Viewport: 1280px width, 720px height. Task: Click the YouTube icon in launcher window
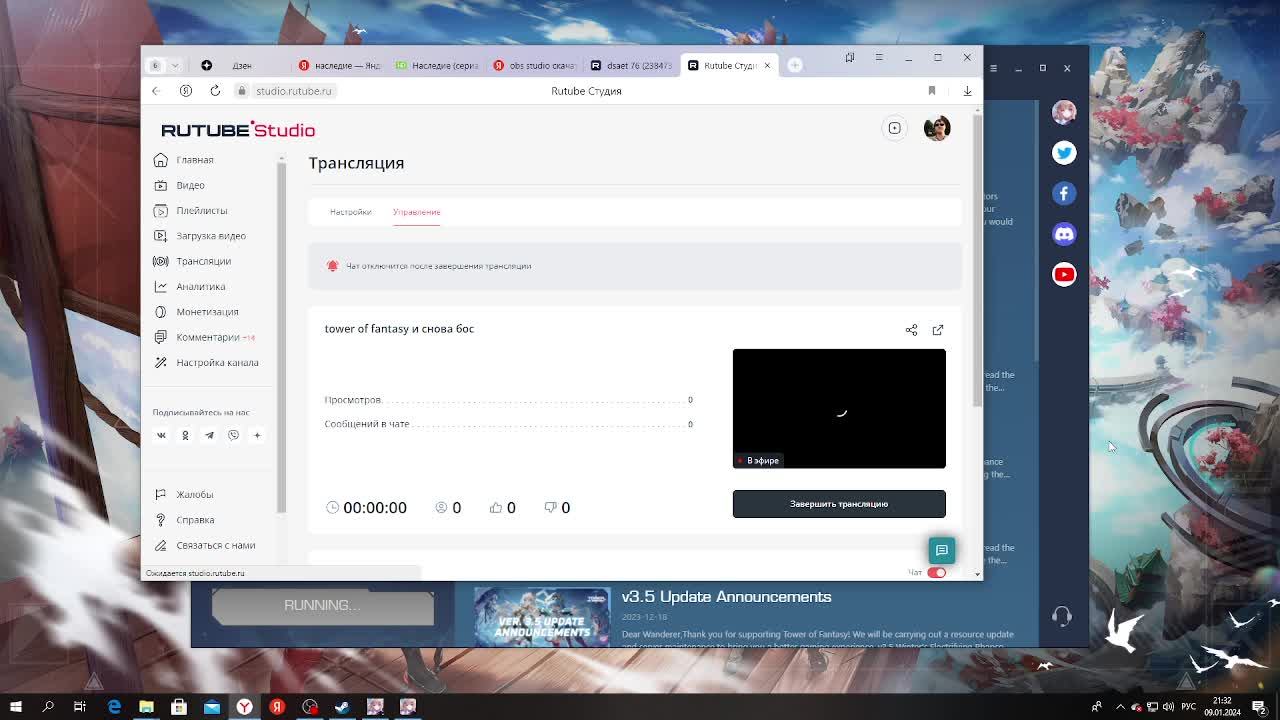pyautogui.click(x=1064, y=274)
